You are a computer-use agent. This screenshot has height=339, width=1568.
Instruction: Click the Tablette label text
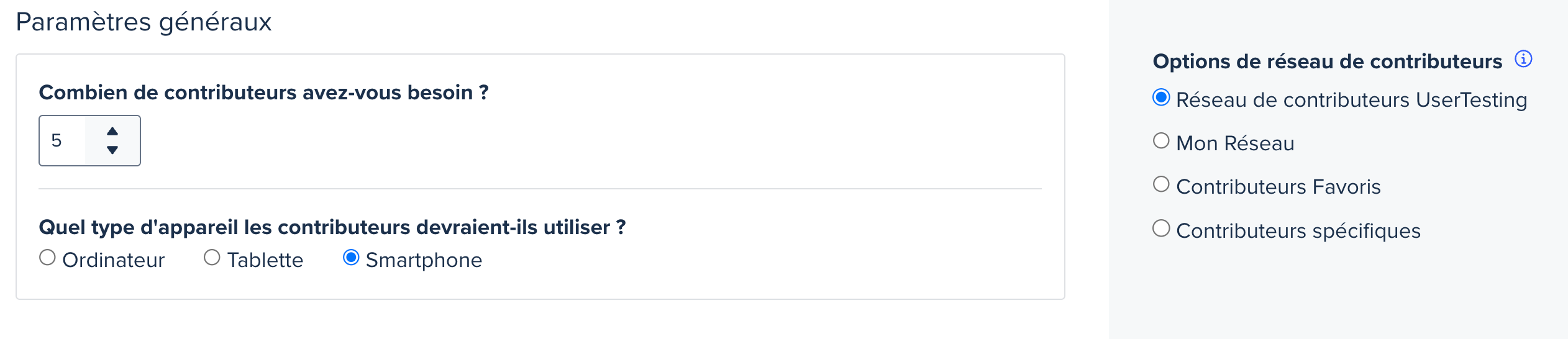click(x=265, y=260)
